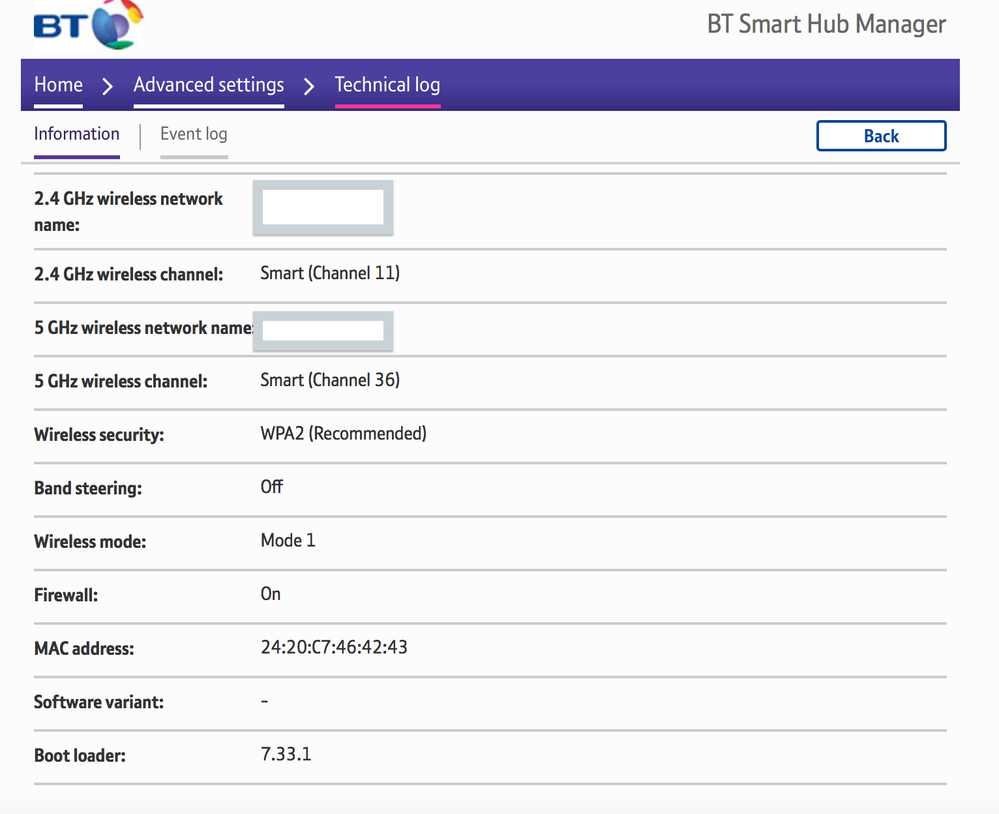
Task: Click 'Boot loader:' label
Action: pos(80,755)
